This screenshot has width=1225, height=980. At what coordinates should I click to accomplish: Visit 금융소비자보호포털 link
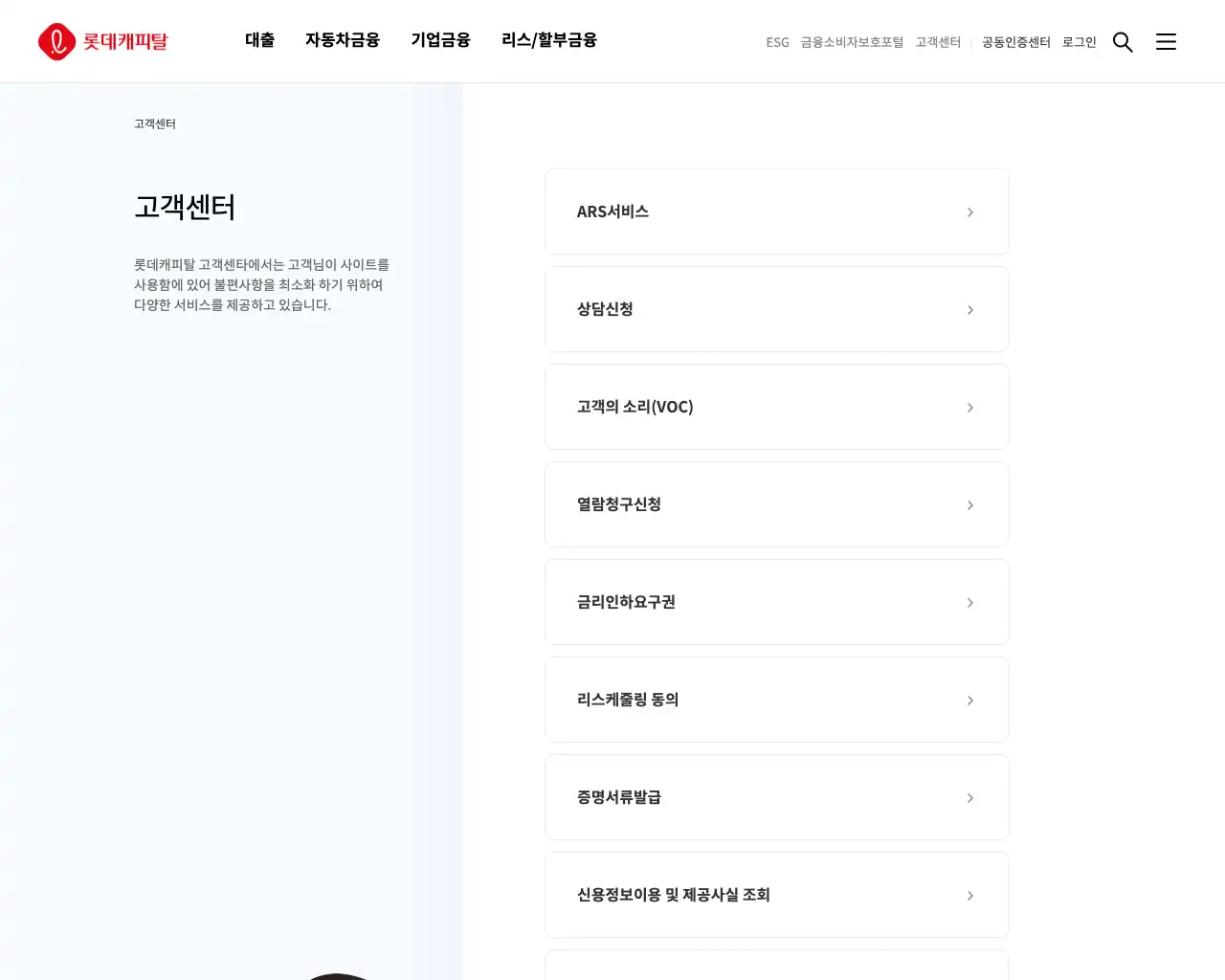click(x=852, y=42)
